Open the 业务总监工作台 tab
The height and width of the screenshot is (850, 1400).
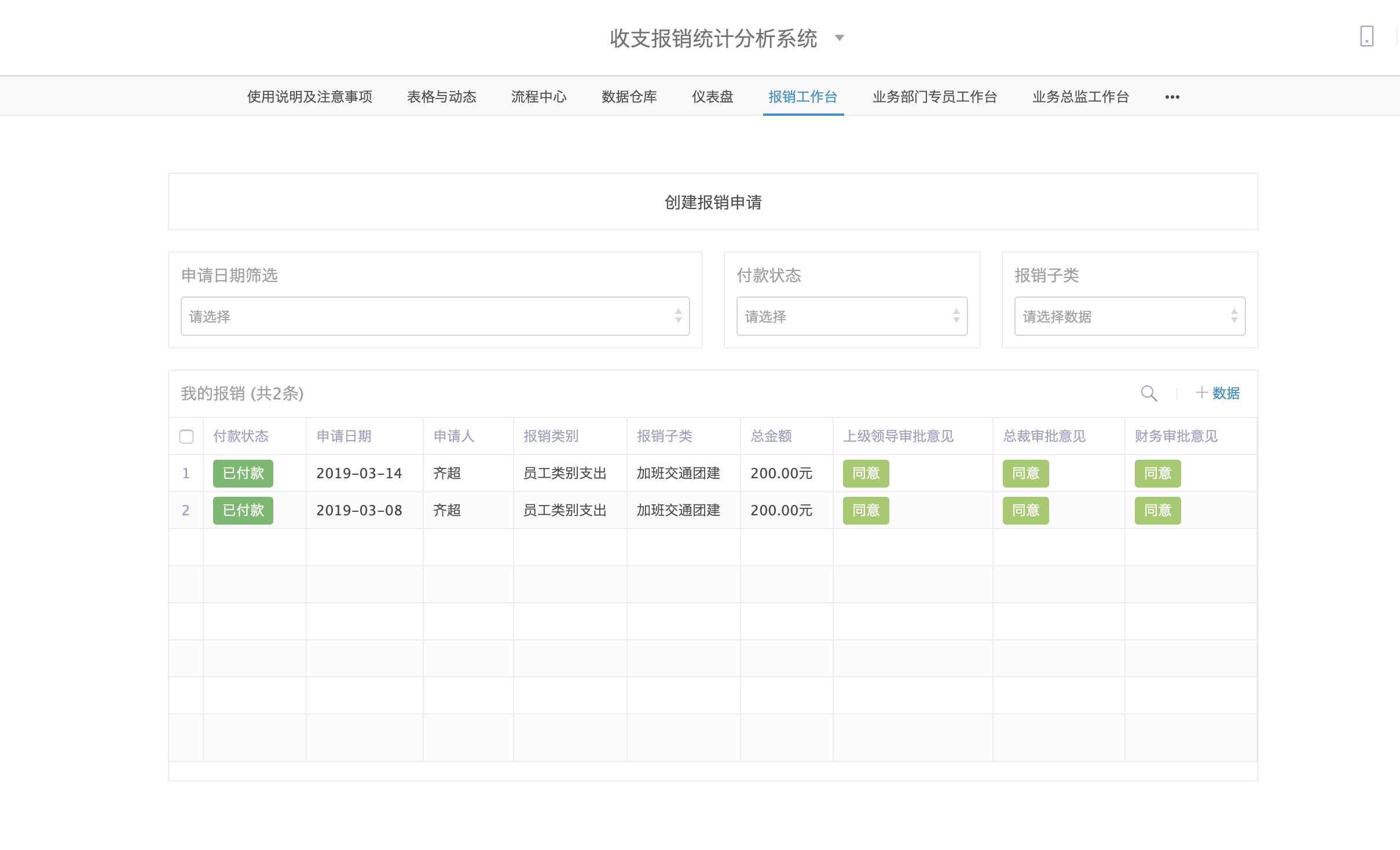(x=1080, y=97)
